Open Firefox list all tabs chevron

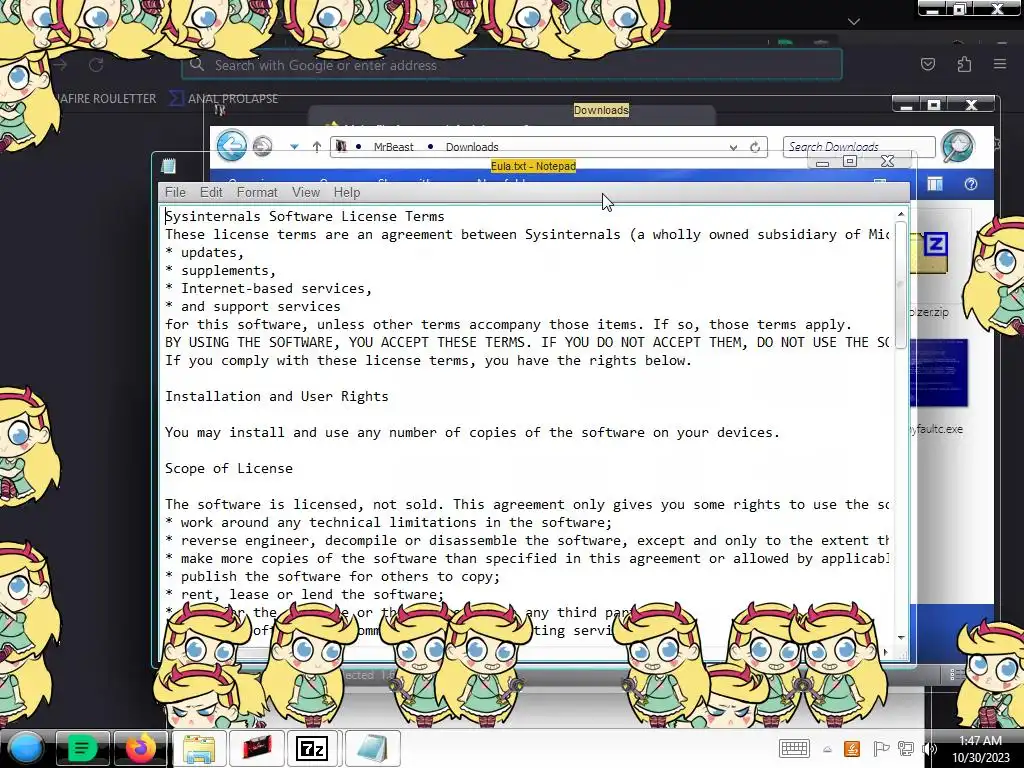[854, 22]
